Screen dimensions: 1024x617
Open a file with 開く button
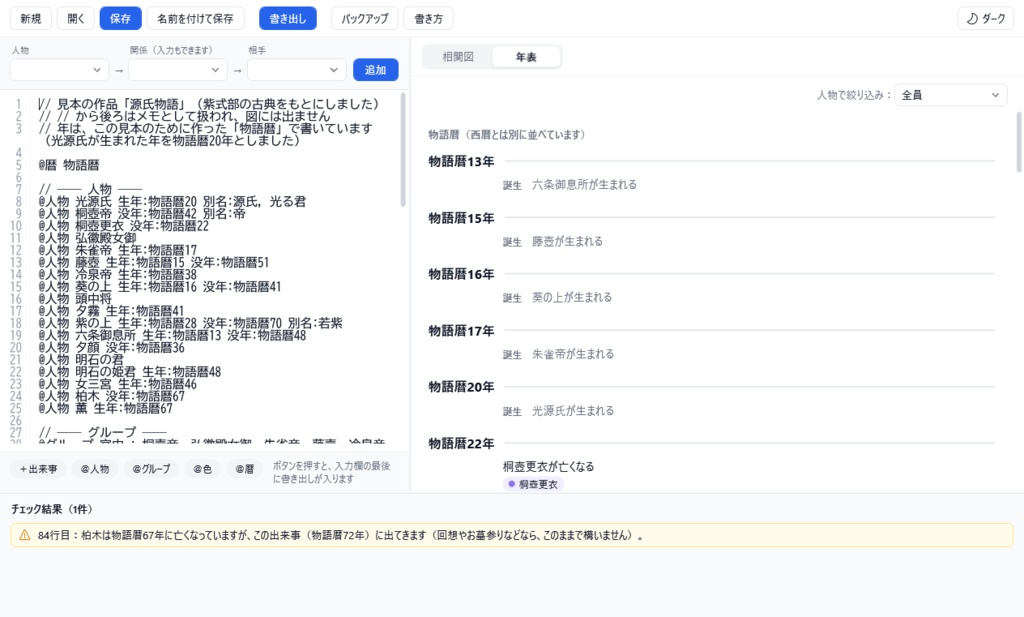click(x=76, y=18)
